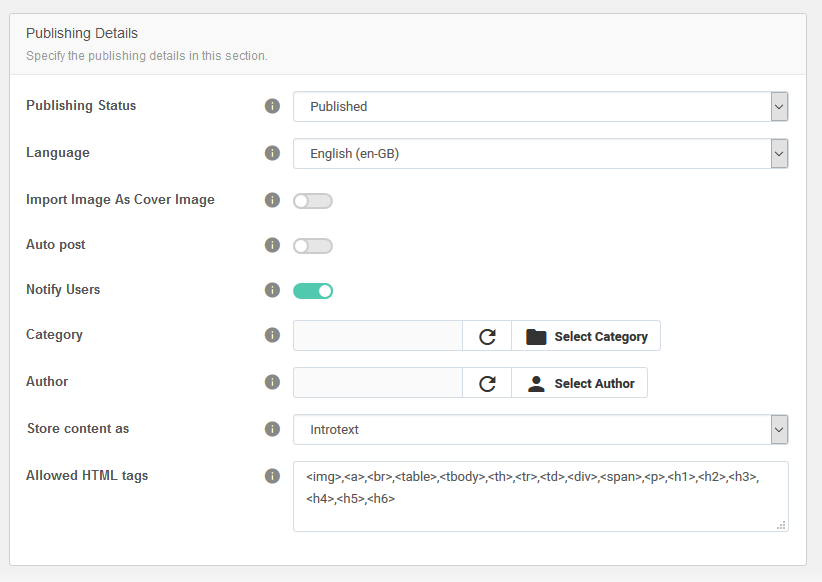Screen dimensions: 822x582
Task: Click the Category label
Action: [x=55, y=335]
